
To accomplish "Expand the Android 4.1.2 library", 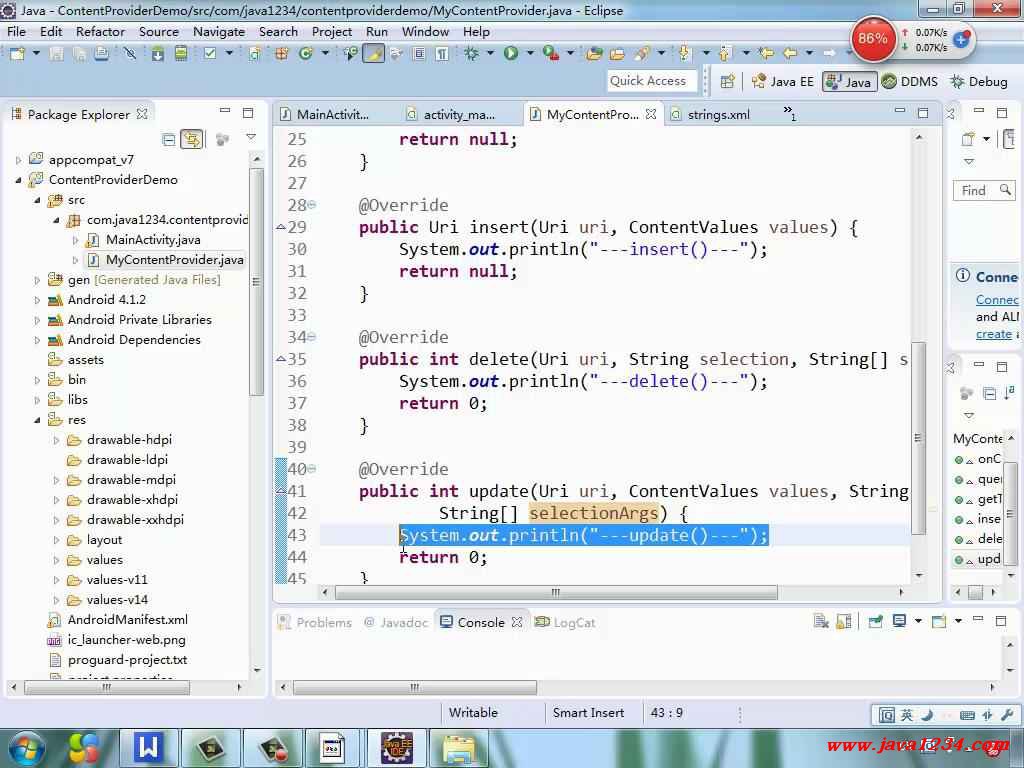I will [37, 300].
